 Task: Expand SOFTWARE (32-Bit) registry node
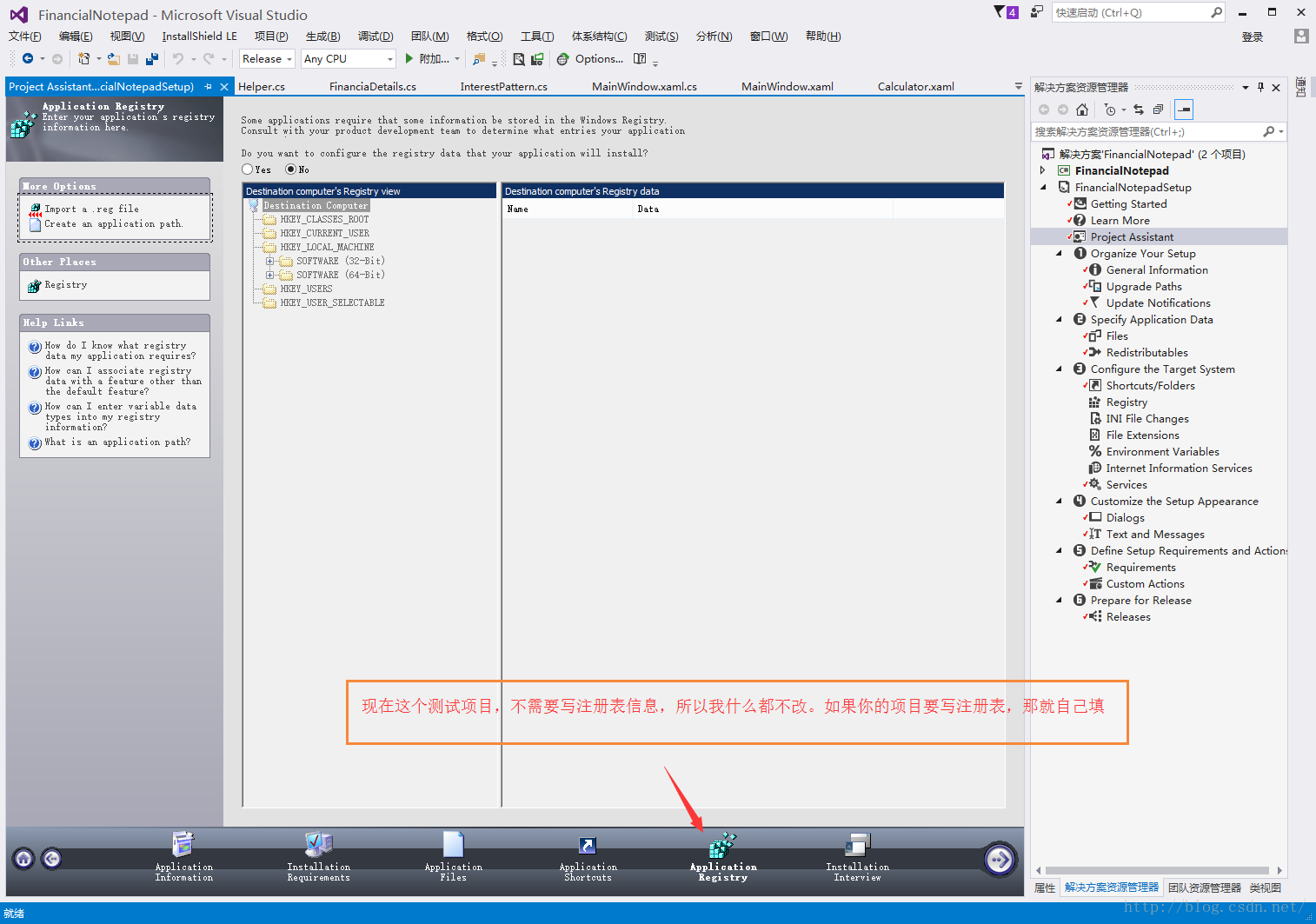[x=269, y=261]
